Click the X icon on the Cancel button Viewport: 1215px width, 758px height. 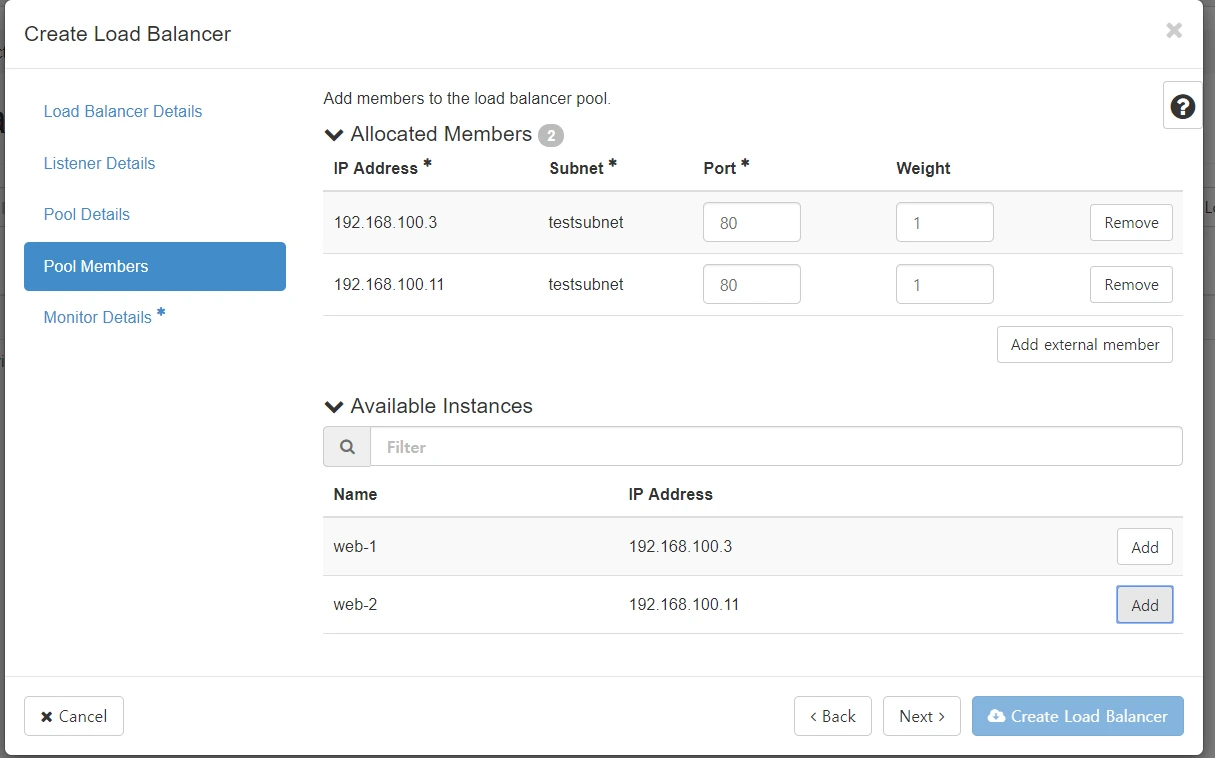[45, 716]
